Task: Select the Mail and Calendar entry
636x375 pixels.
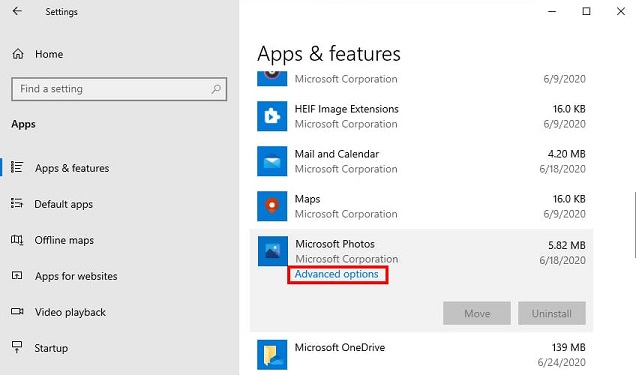Action: (x=421, y=161)
